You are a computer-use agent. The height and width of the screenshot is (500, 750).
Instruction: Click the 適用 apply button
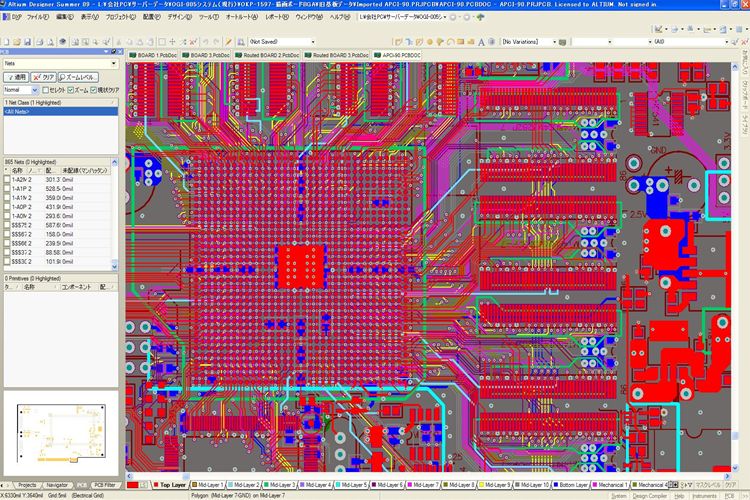click(x=16, y=77)
